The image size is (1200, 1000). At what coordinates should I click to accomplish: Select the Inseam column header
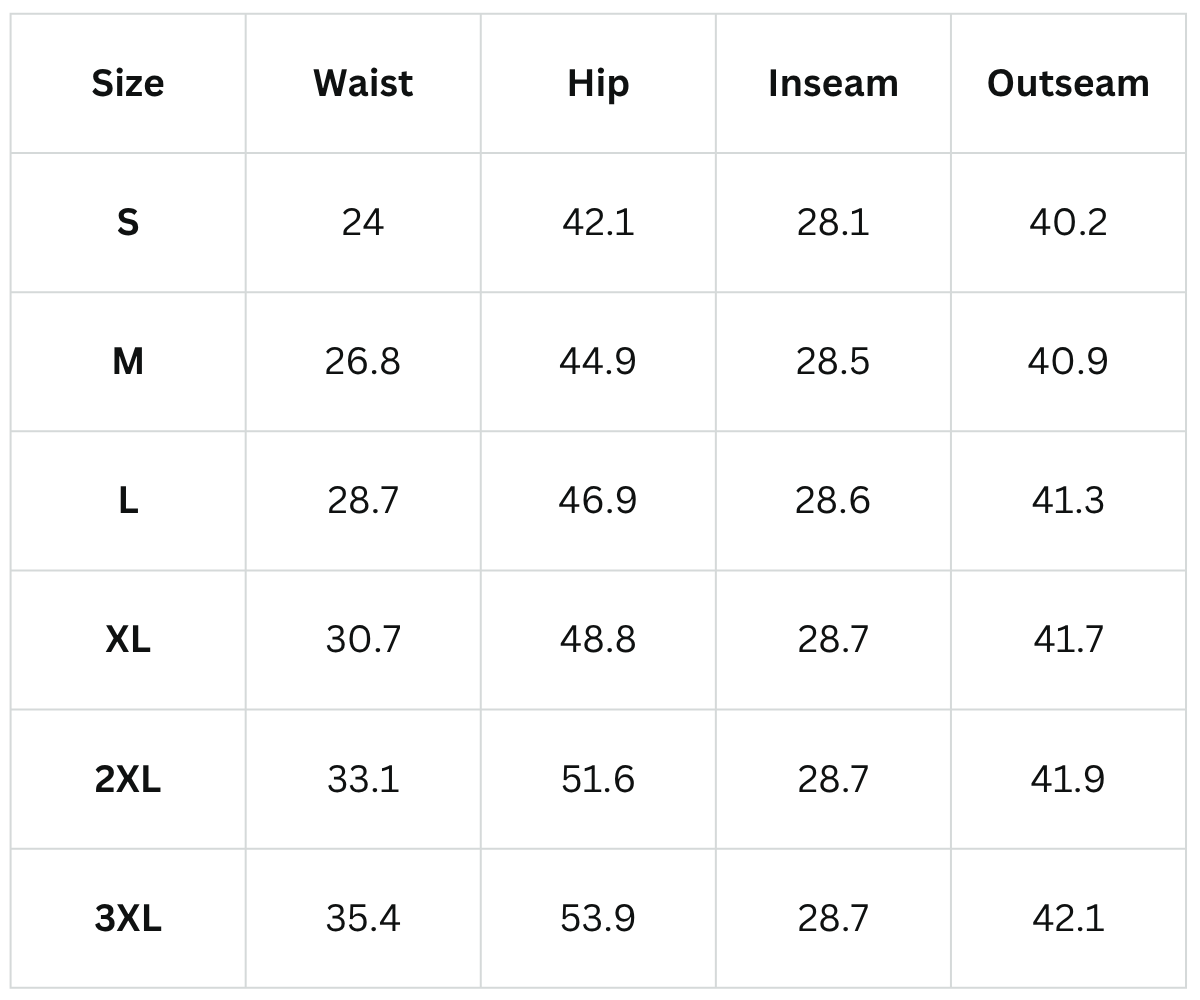(x=833, y=83)
